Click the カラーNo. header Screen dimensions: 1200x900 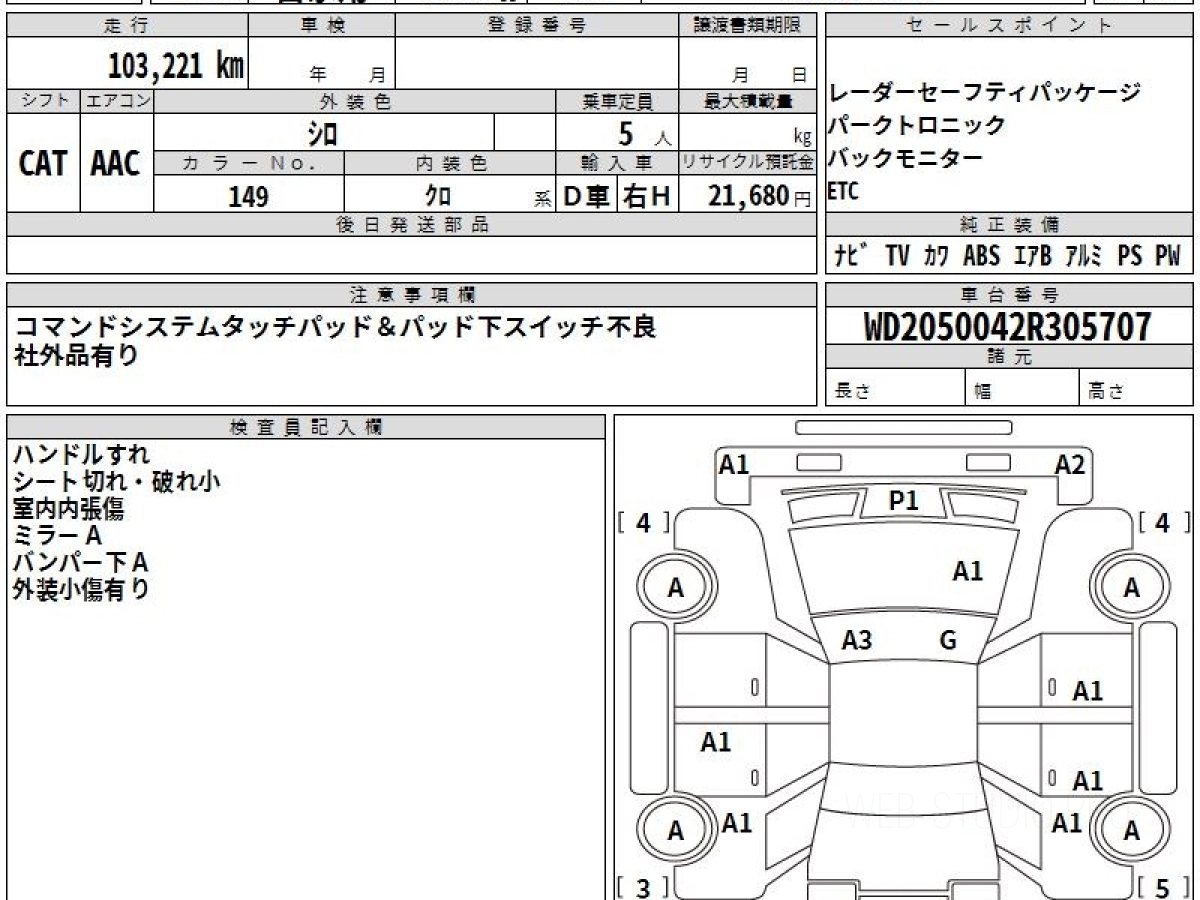tap(249, 163)
